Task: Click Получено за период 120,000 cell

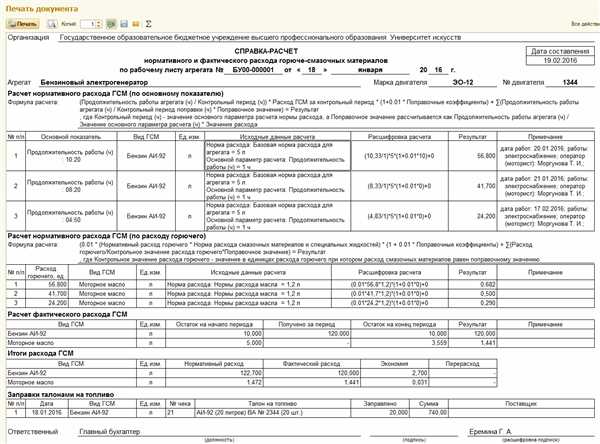Action: (307, 333)
